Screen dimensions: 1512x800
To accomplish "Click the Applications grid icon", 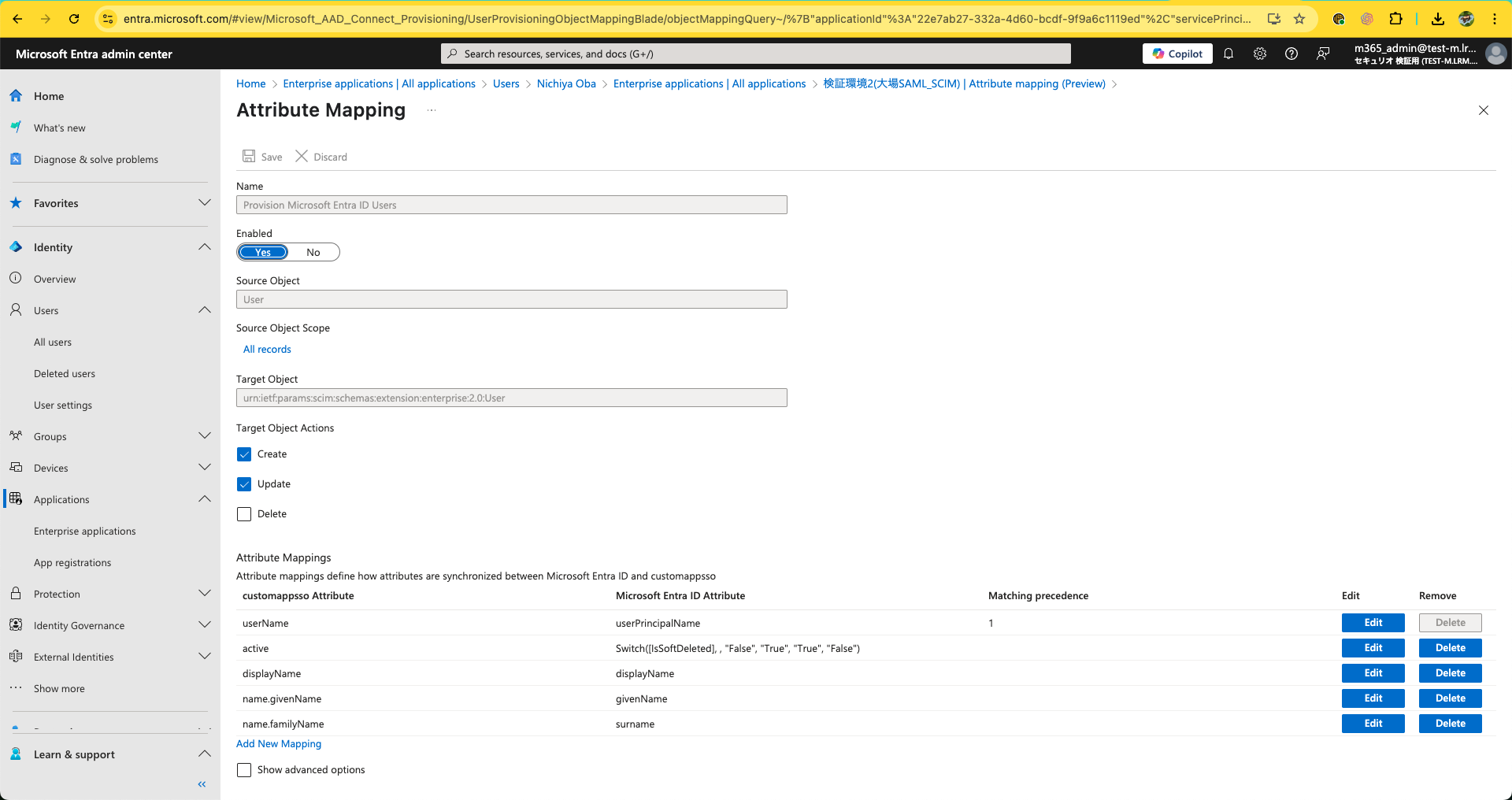I will pyautogui.click(x=16, y=498).
